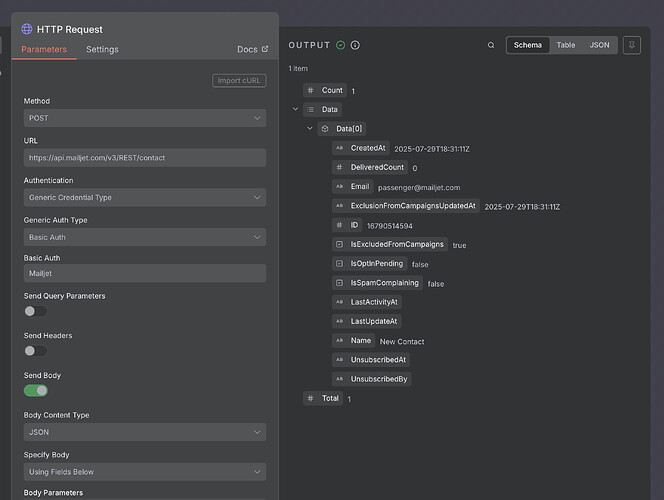Select the Total field pill
Viewport: 664px width, 500px height.
tap(323, 398)
